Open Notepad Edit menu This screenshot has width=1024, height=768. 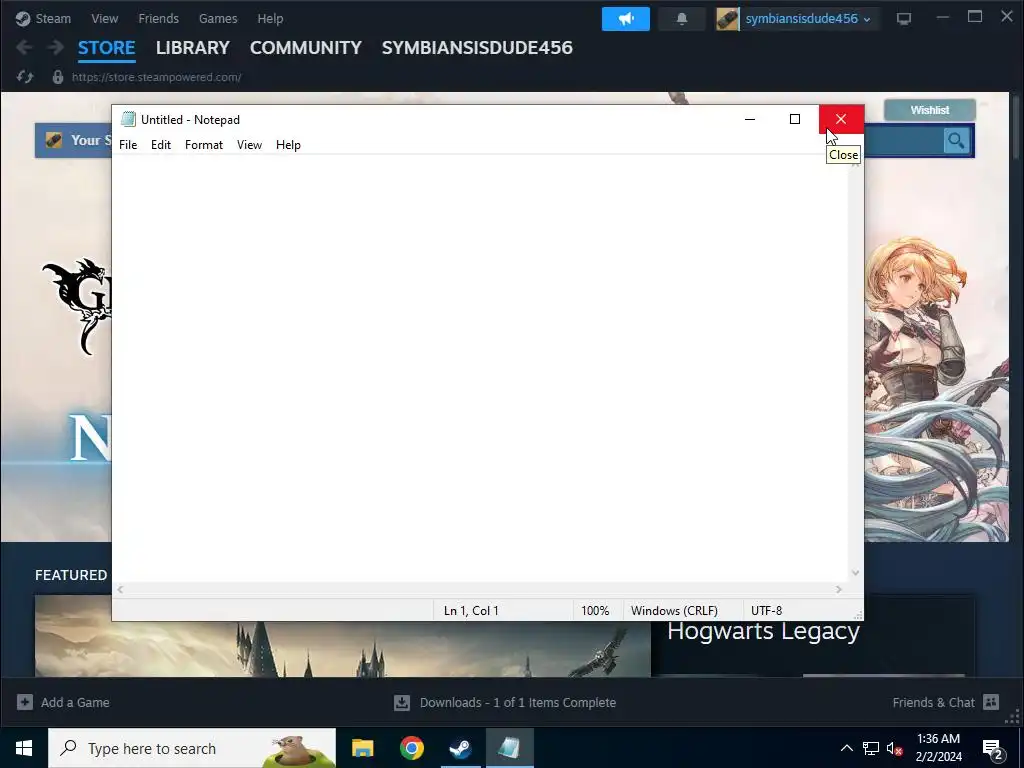[161, 145]
